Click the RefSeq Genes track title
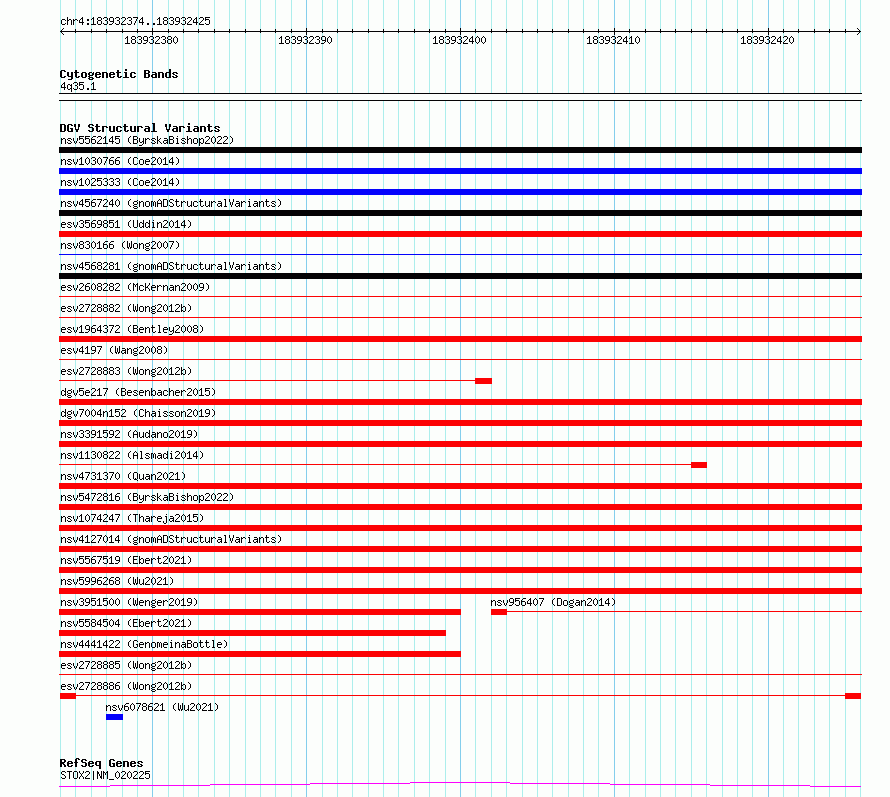890x797 pixels. pos(101,764)
